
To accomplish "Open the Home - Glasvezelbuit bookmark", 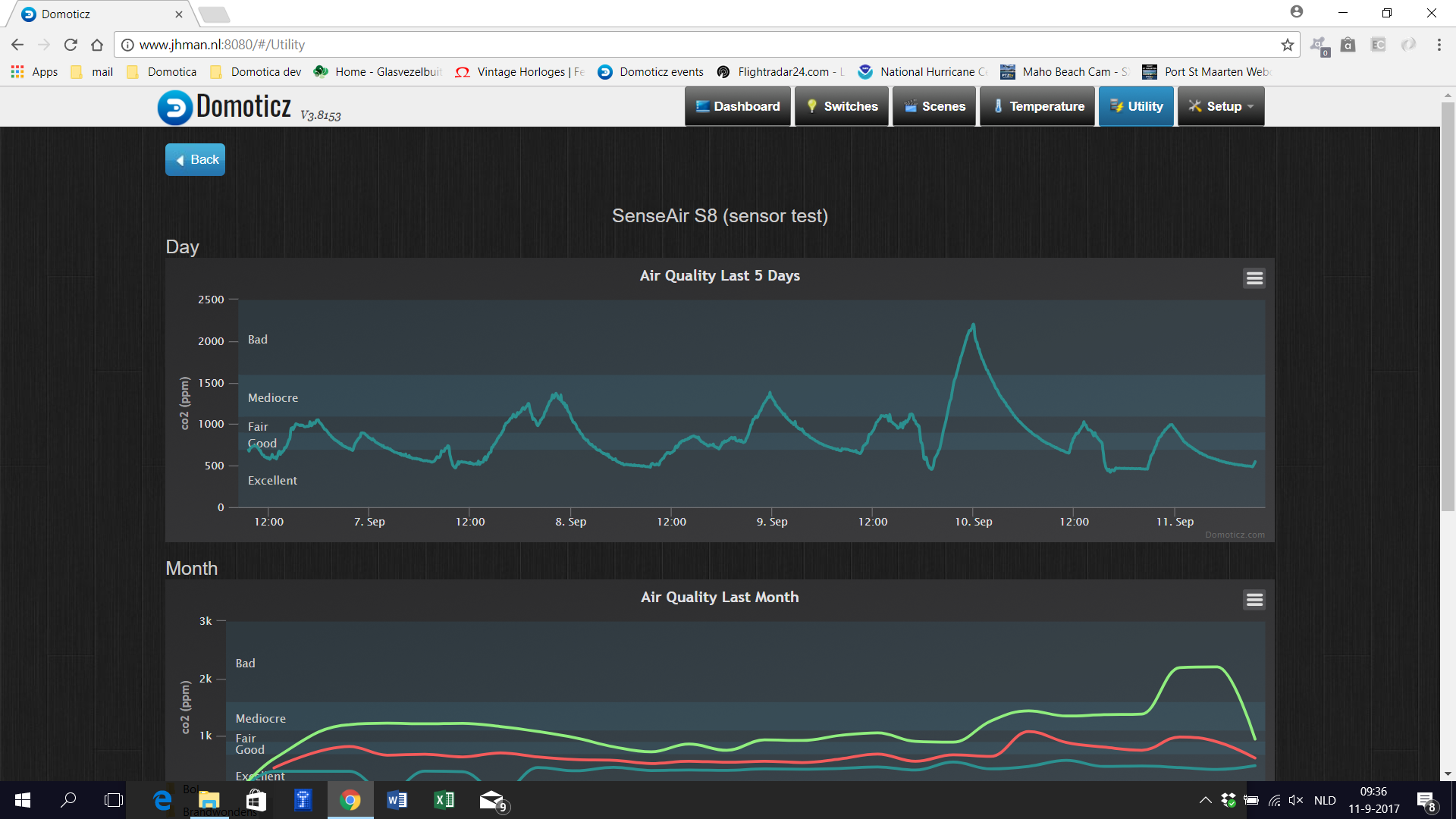I will (378, 71).
